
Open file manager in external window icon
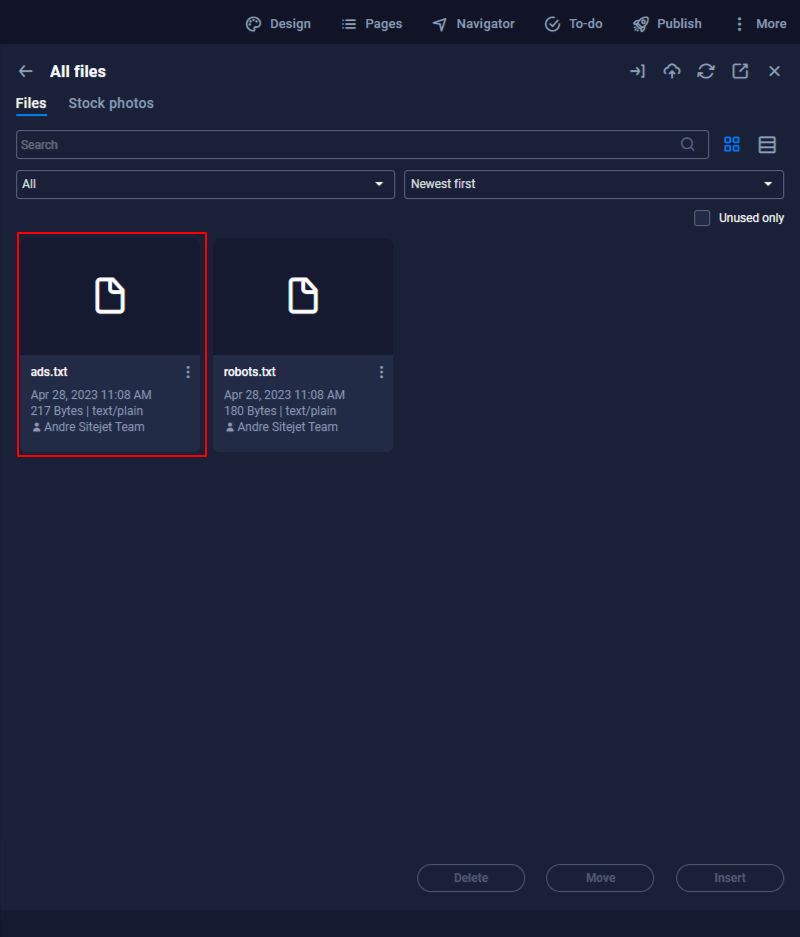point(740,71)
